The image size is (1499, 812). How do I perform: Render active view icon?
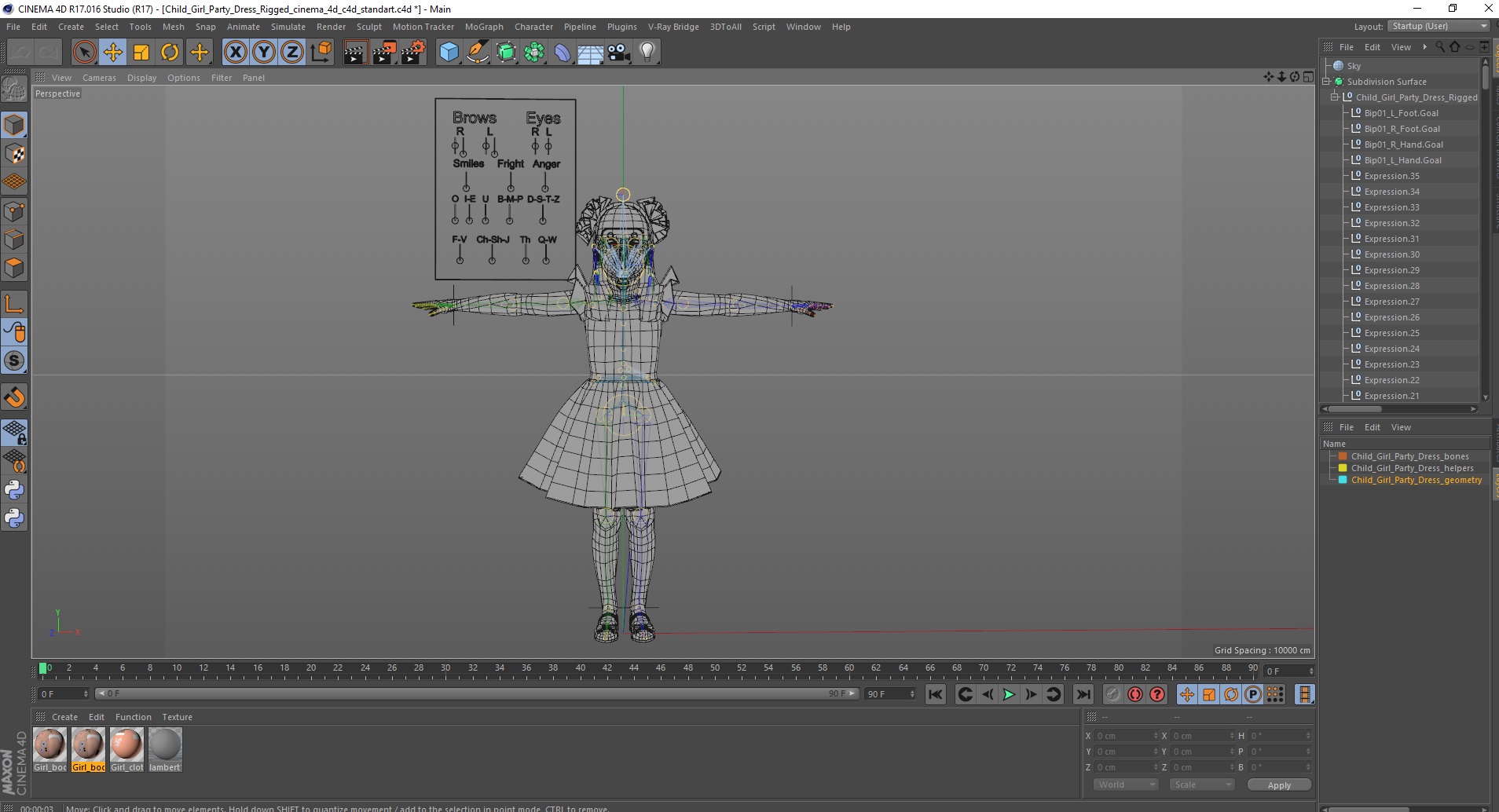(x=355, y=53)
